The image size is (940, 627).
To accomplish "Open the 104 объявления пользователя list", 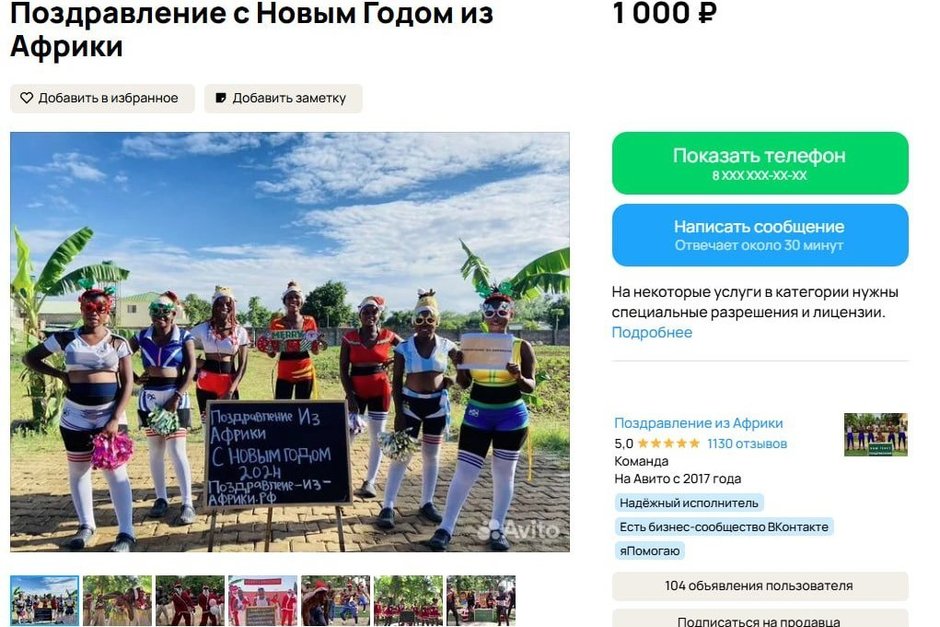I will pyautogui.click(x=760, y=586).
